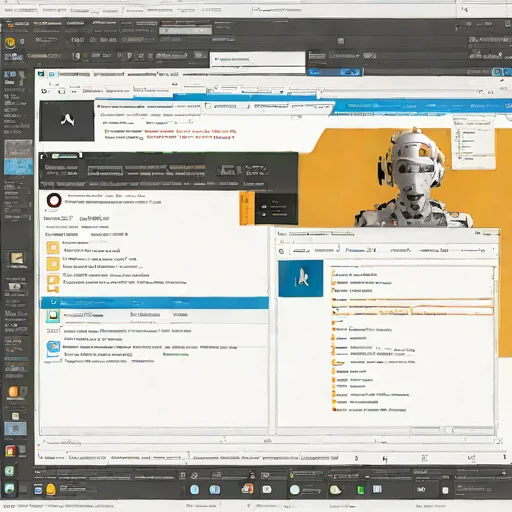Click the blue picture icon in the list
This screenshot has width=512, height=512.
tap(53, 348)
